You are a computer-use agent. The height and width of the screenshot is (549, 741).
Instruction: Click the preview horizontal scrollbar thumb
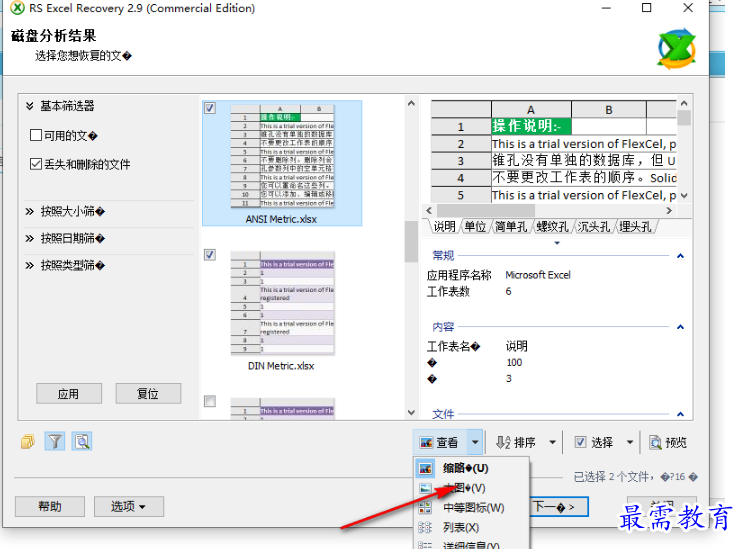[486, 210]
